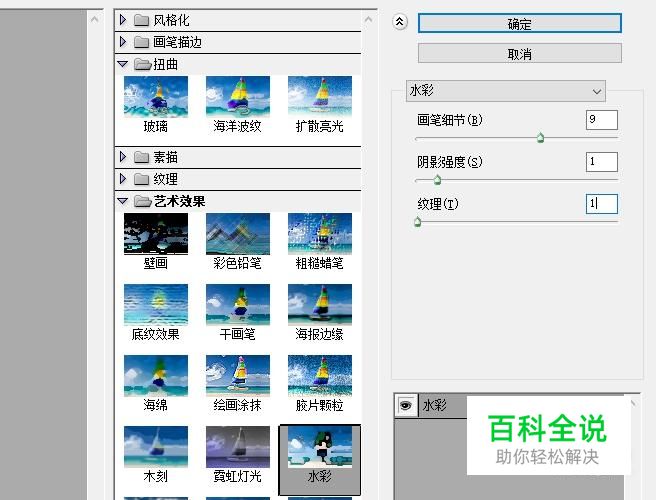The image size is (656, 500).
Task: Click the 阴影强度(S) label
Action: pos(450,162)
